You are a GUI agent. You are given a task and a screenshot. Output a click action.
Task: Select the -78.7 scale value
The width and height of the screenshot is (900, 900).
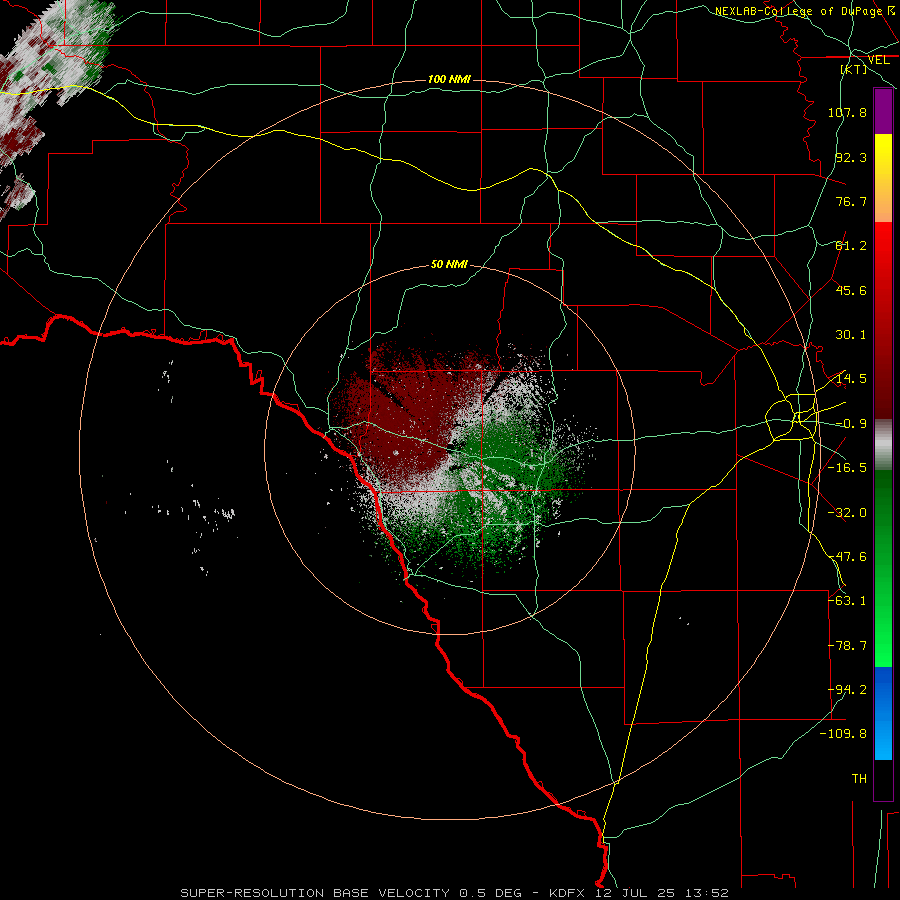pos(847,646)
